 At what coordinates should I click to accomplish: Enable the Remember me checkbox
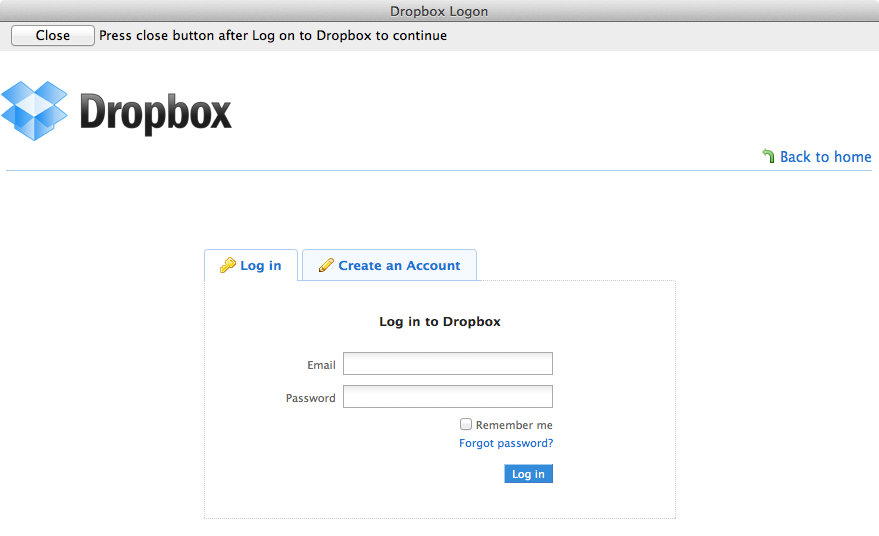(x=466, y=424)
